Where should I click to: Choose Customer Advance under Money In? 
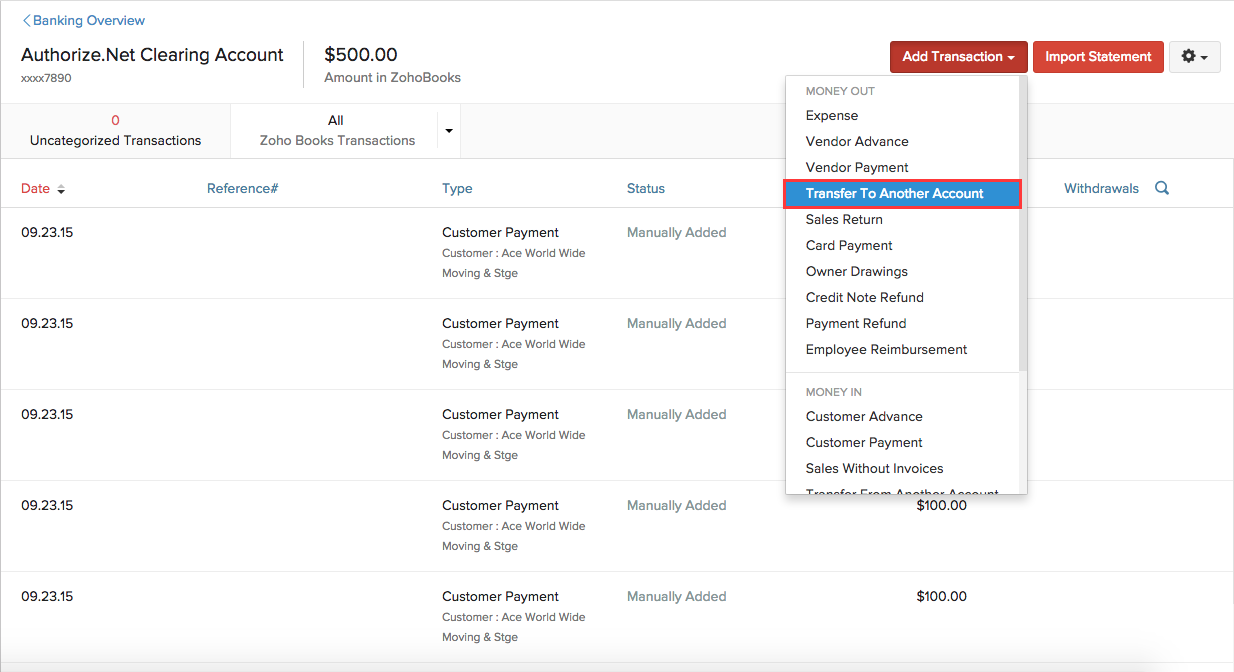point(864,416)
